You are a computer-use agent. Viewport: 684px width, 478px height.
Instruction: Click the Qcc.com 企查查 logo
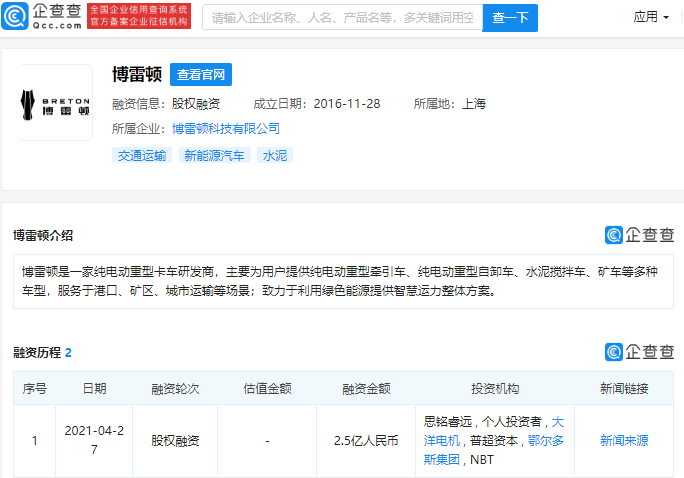[41, 16]
